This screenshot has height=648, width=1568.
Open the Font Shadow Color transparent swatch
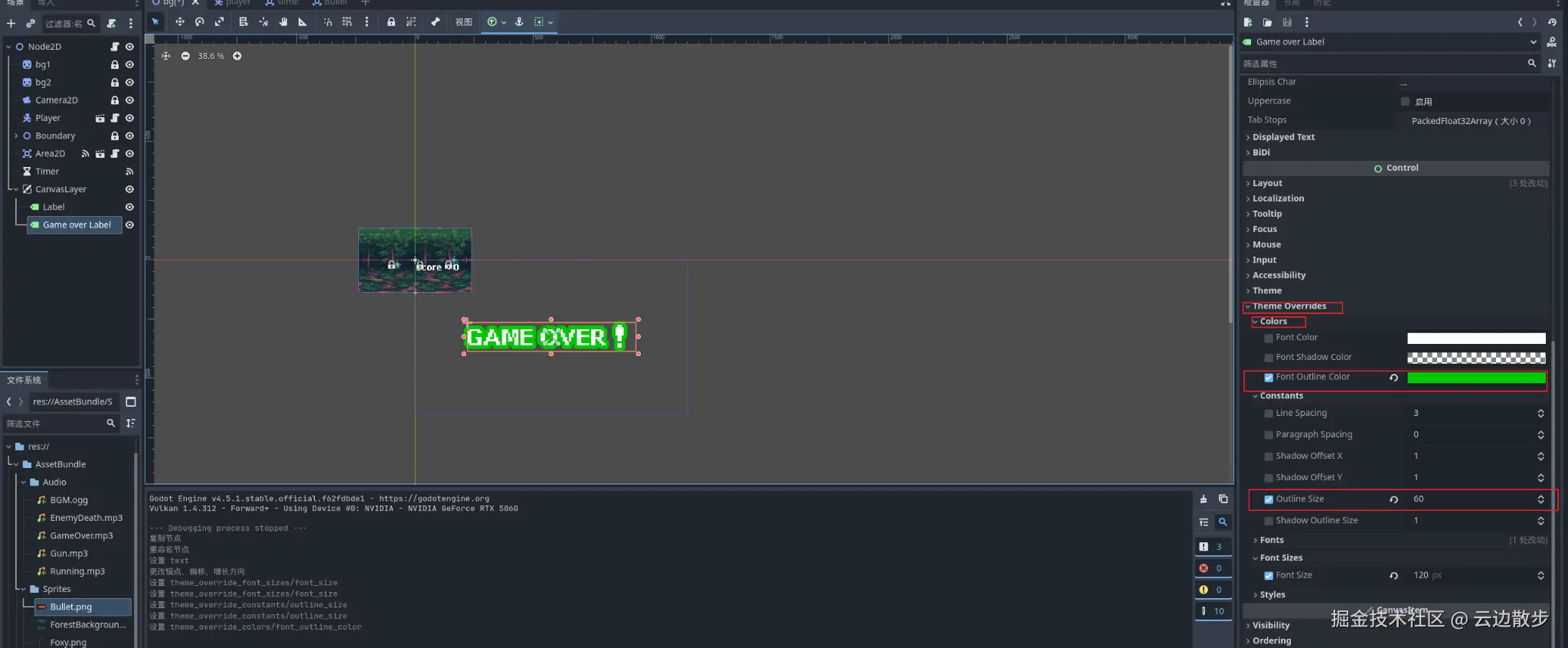point(1476,358)
